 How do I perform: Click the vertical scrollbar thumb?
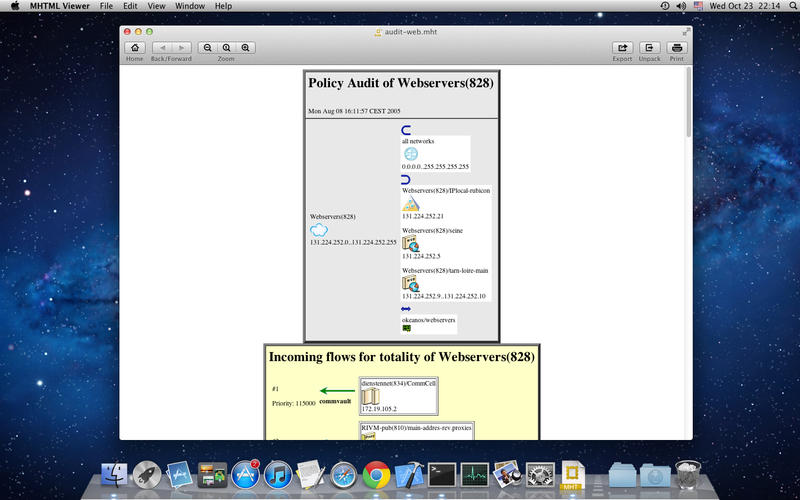pos(689,102)
